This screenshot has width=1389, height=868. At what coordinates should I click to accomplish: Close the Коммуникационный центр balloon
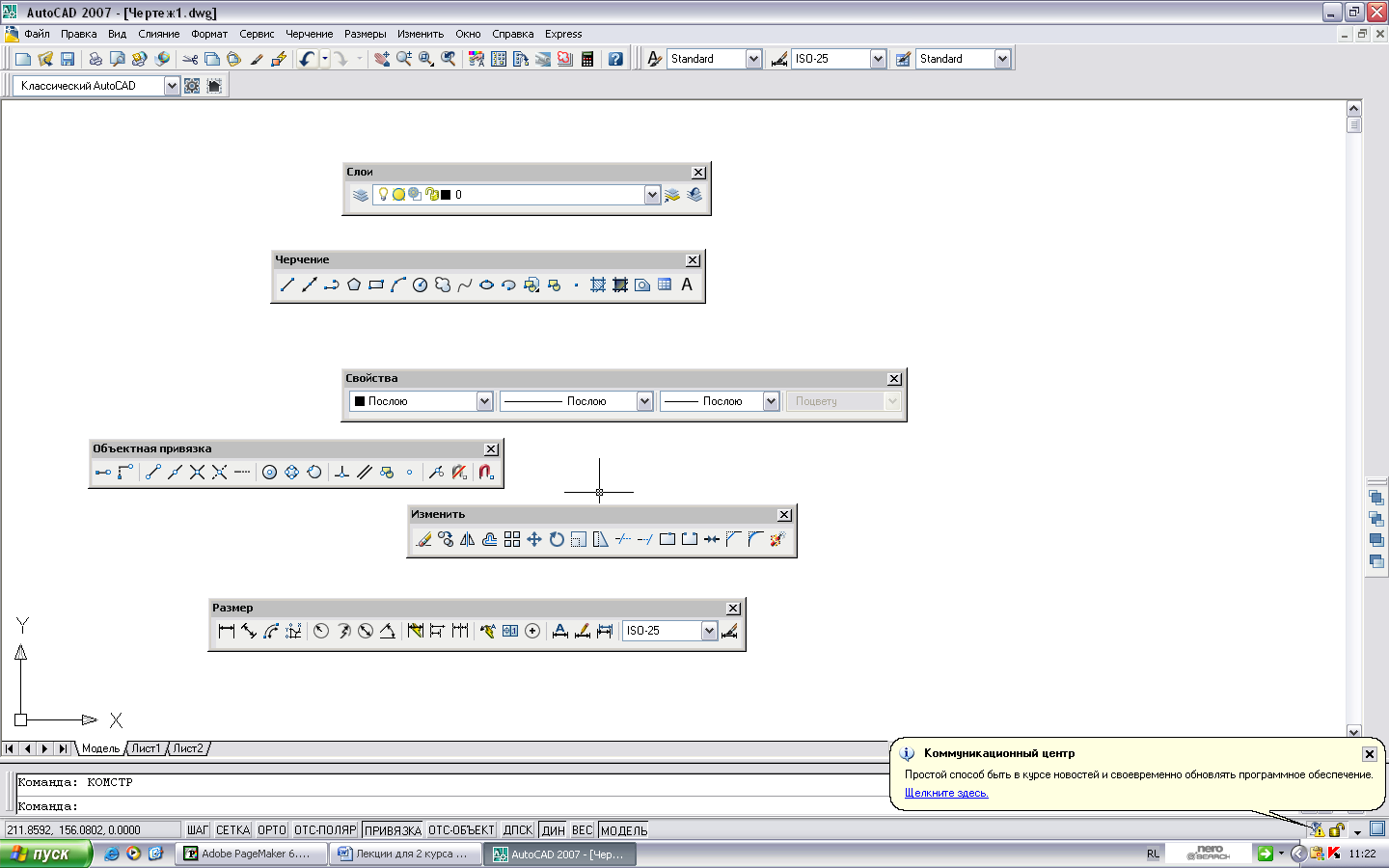[x=1369, y=754]
